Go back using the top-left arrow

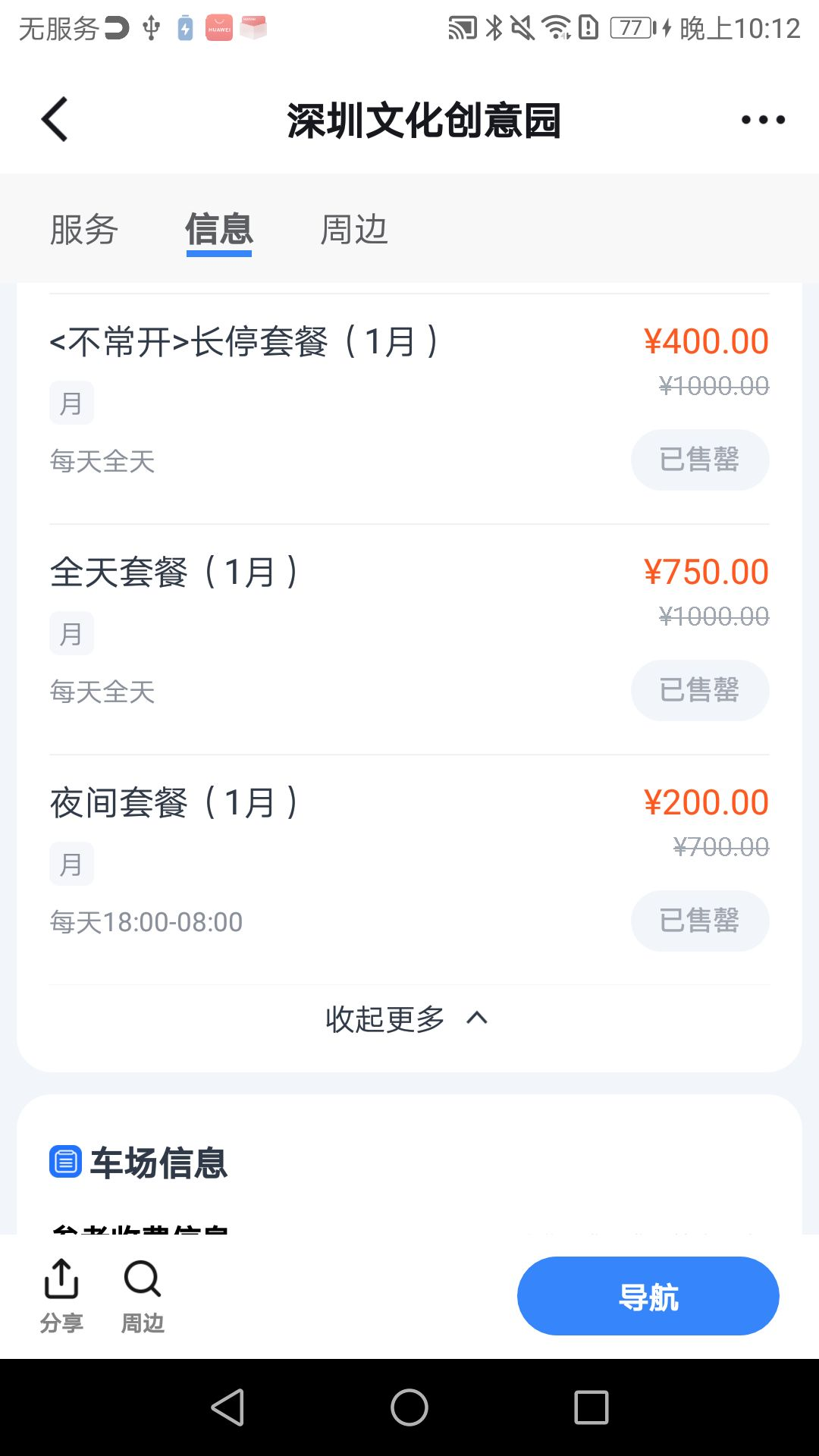[x=55, y=119]
